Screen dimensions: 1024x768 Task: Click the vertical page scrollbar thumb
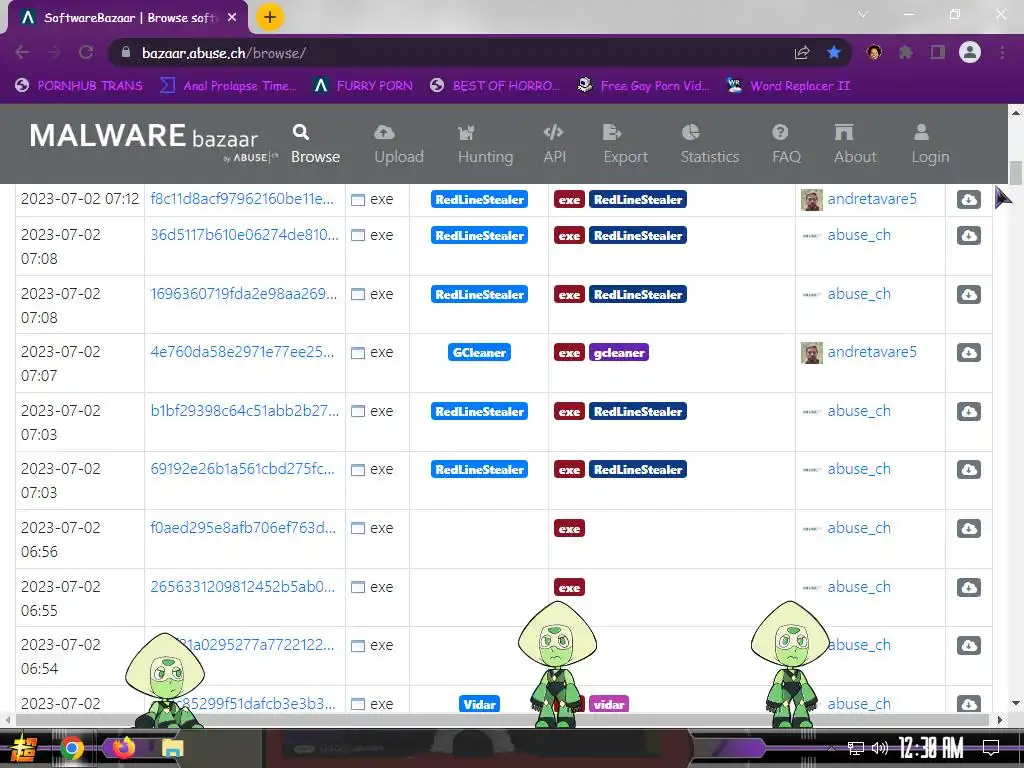click(1015, 173)
